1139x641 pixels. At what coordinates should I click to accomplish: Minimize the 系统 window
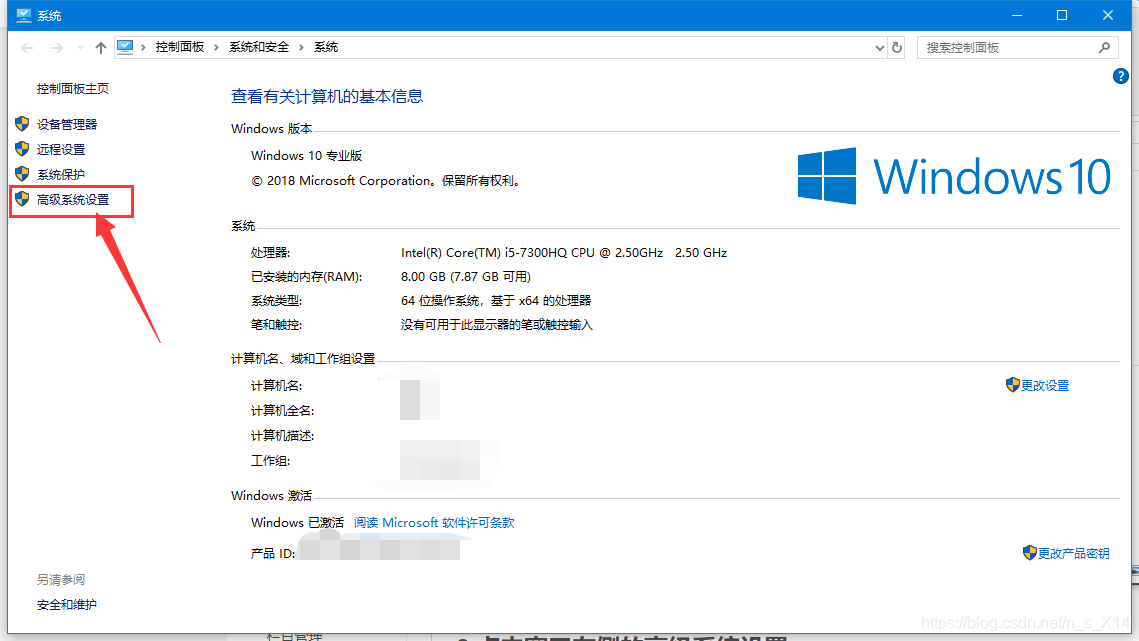point(1017,15)
